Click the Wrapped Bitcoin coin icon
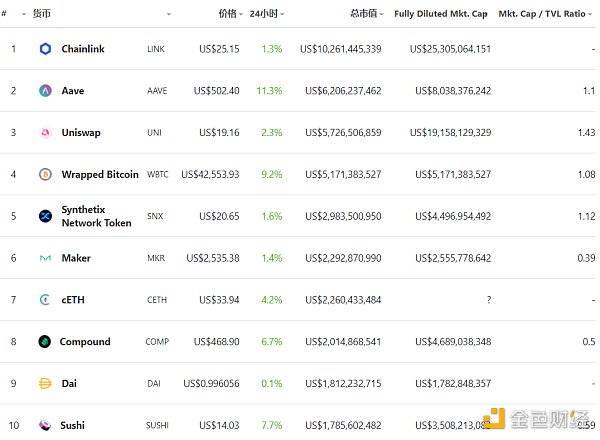Screen dimensions: 600x440 click(45, 175)
